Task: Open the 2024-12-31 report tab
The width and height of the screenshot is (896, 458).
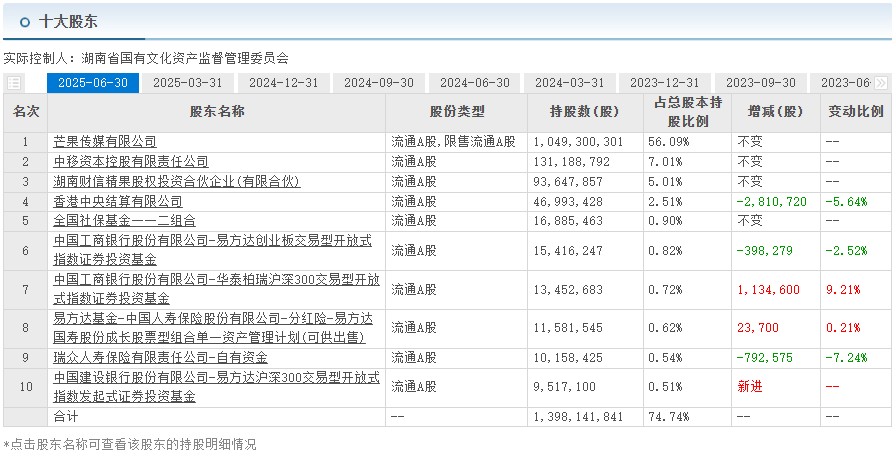Action: click(x=283, y=83)
